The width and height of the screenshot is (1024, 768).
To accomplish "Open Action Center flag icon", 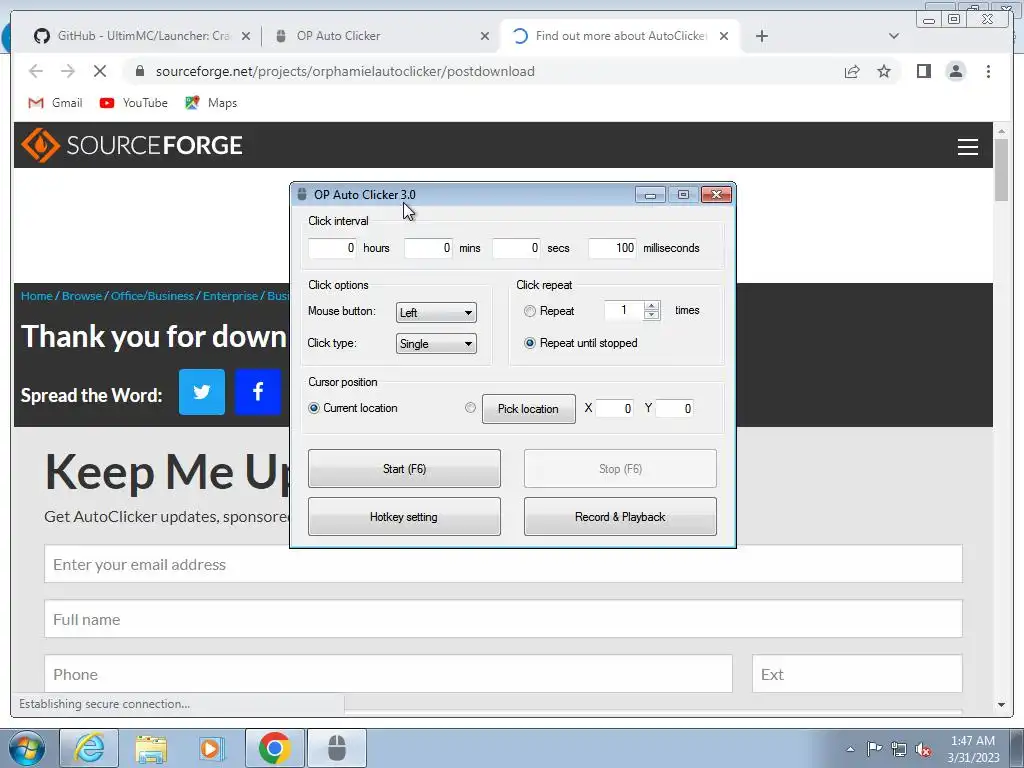I will pos(874,749).
